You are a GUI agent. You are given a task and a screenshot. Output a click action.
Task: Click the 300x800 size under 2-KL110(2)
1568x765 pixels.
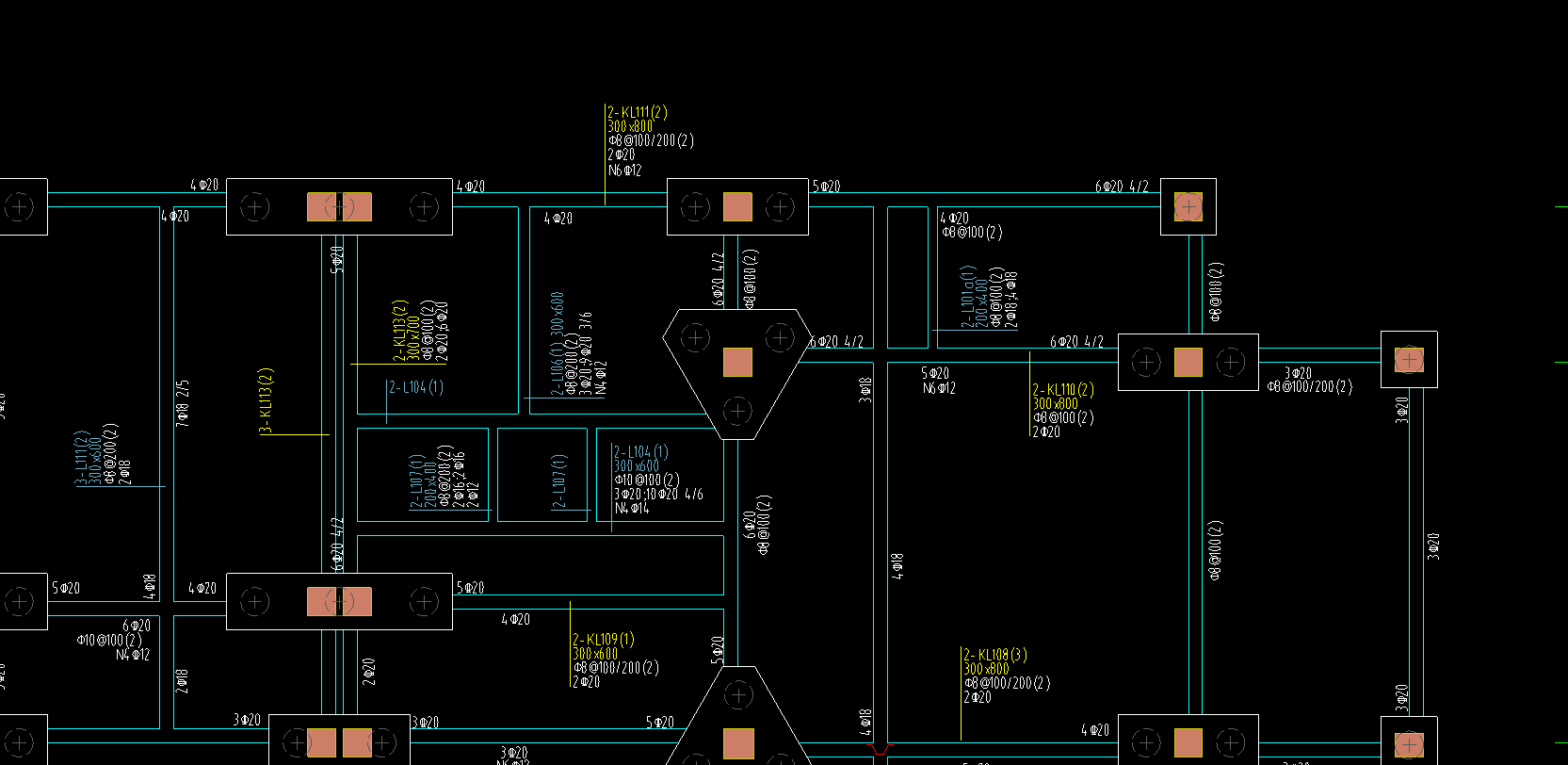point(1055,403)
